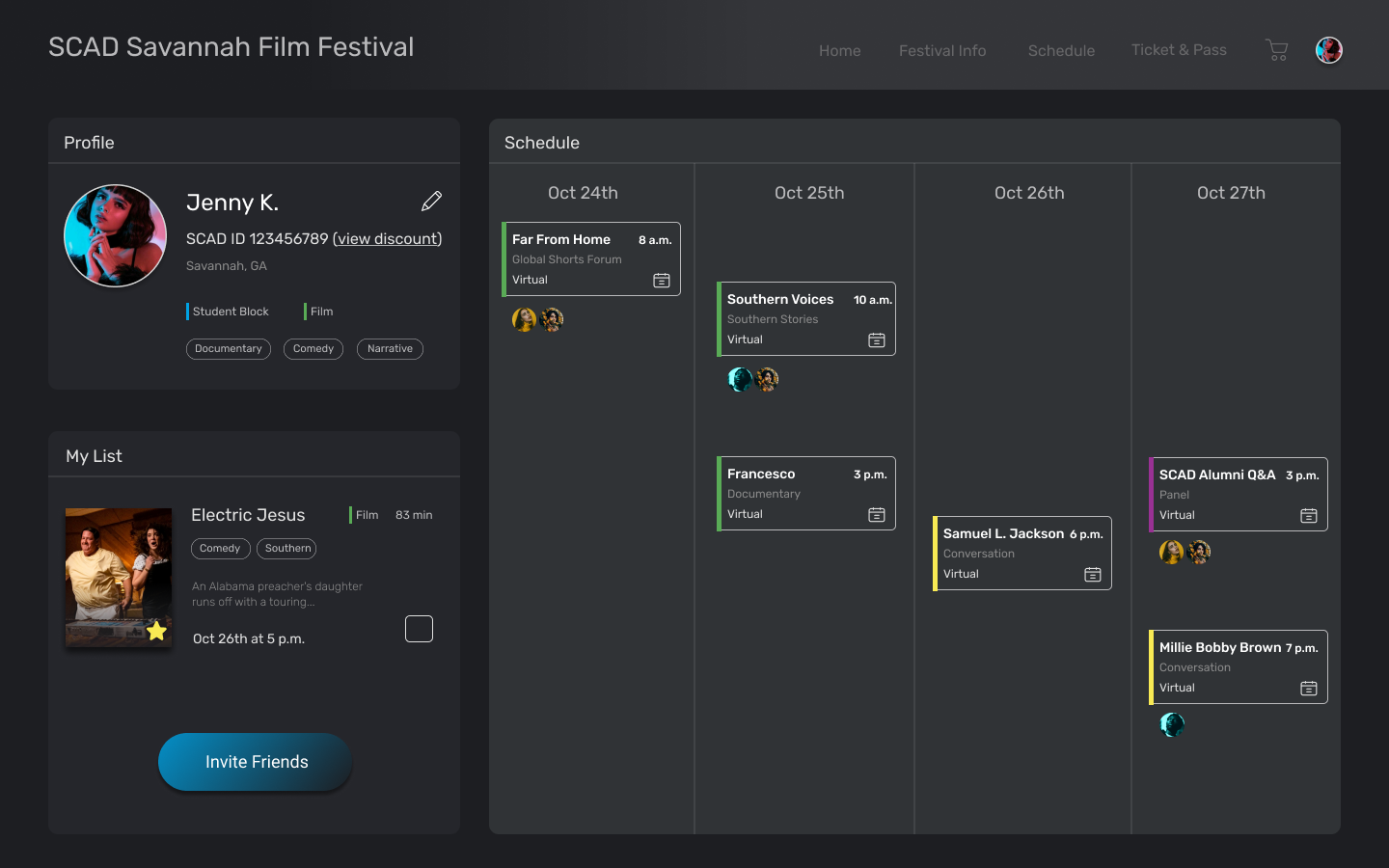Click Jenny K. profile photo
The image size is (1389, 868).
pos(116,236)
